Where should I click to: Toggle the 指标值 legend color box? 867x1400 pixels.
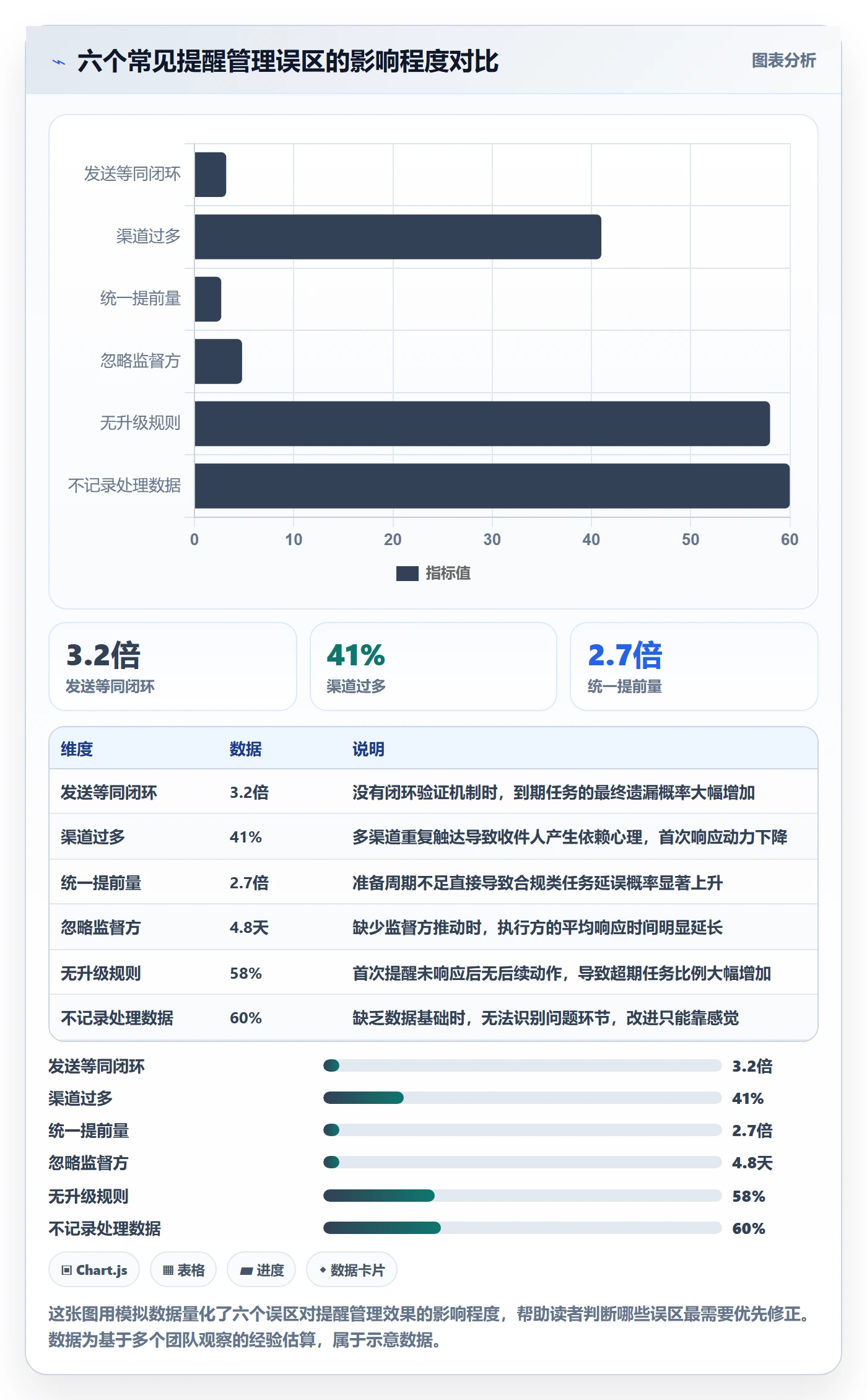(407, 574)
